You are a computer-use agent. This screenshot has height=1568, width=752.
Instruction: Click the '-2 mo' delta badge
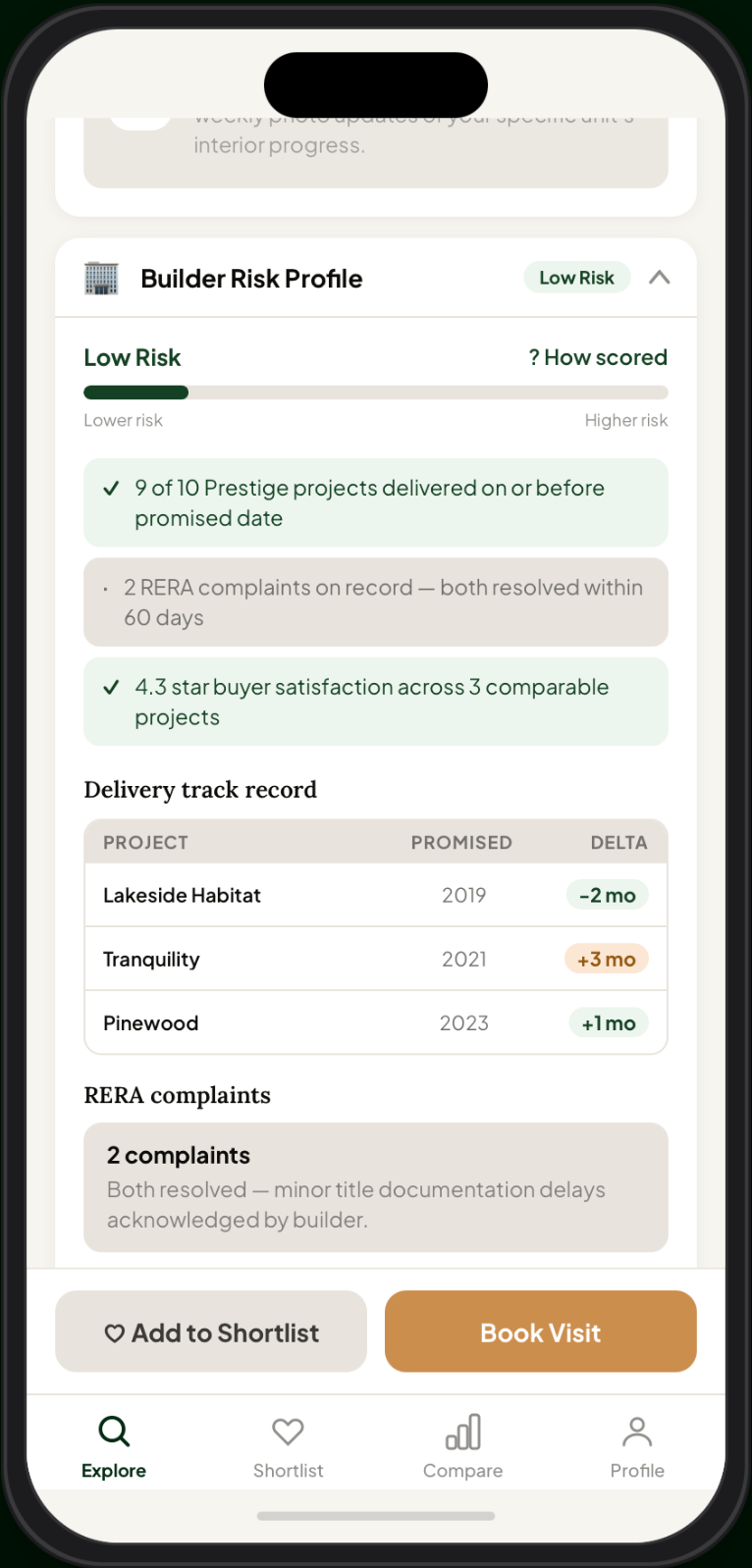[x=607, y=895]
